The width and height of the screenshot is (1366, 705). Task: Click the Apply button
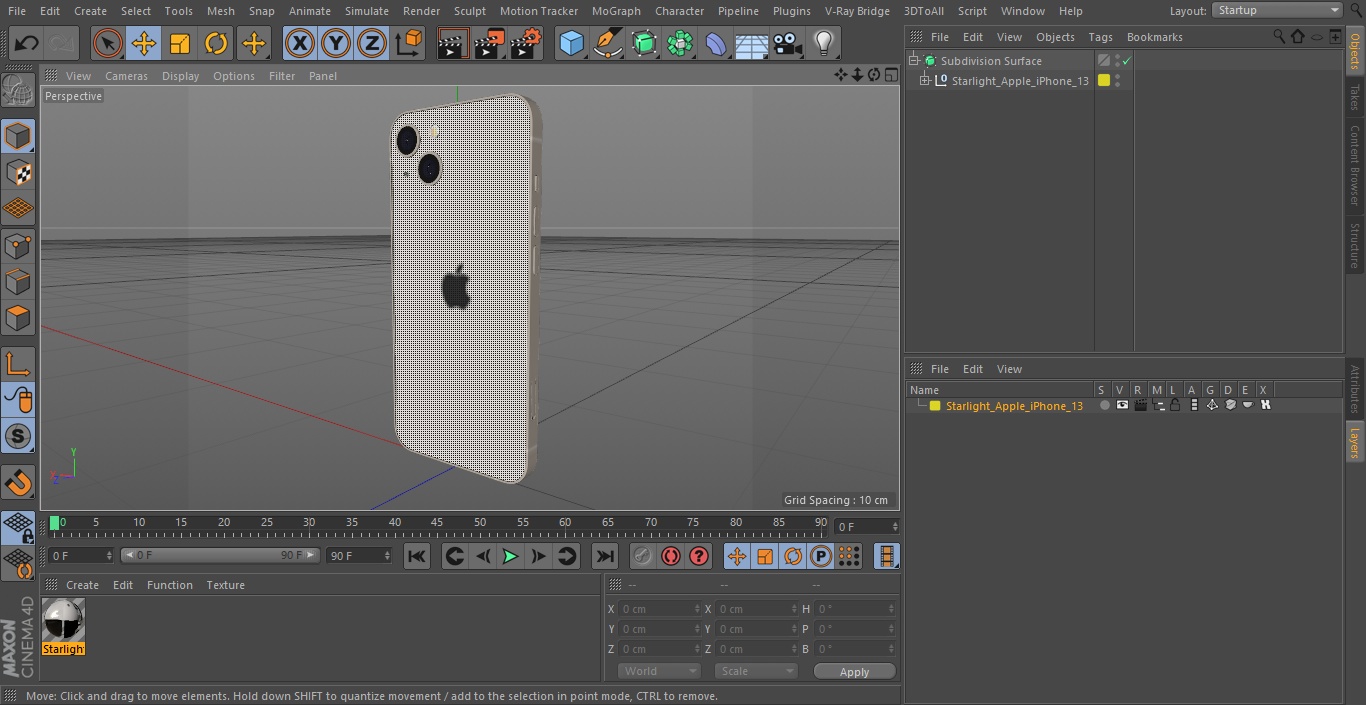[854, 672]
